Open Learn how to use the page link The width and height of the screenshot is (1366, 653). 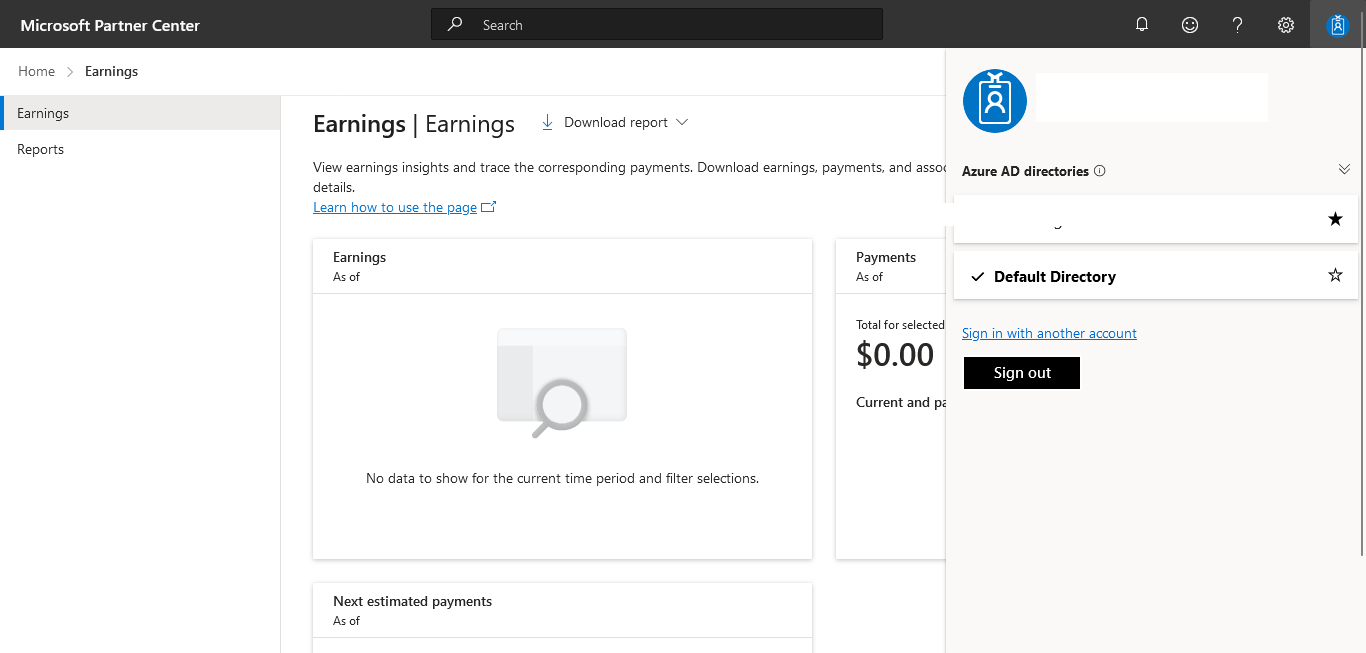pyautogui.click(x=395, y=207)
